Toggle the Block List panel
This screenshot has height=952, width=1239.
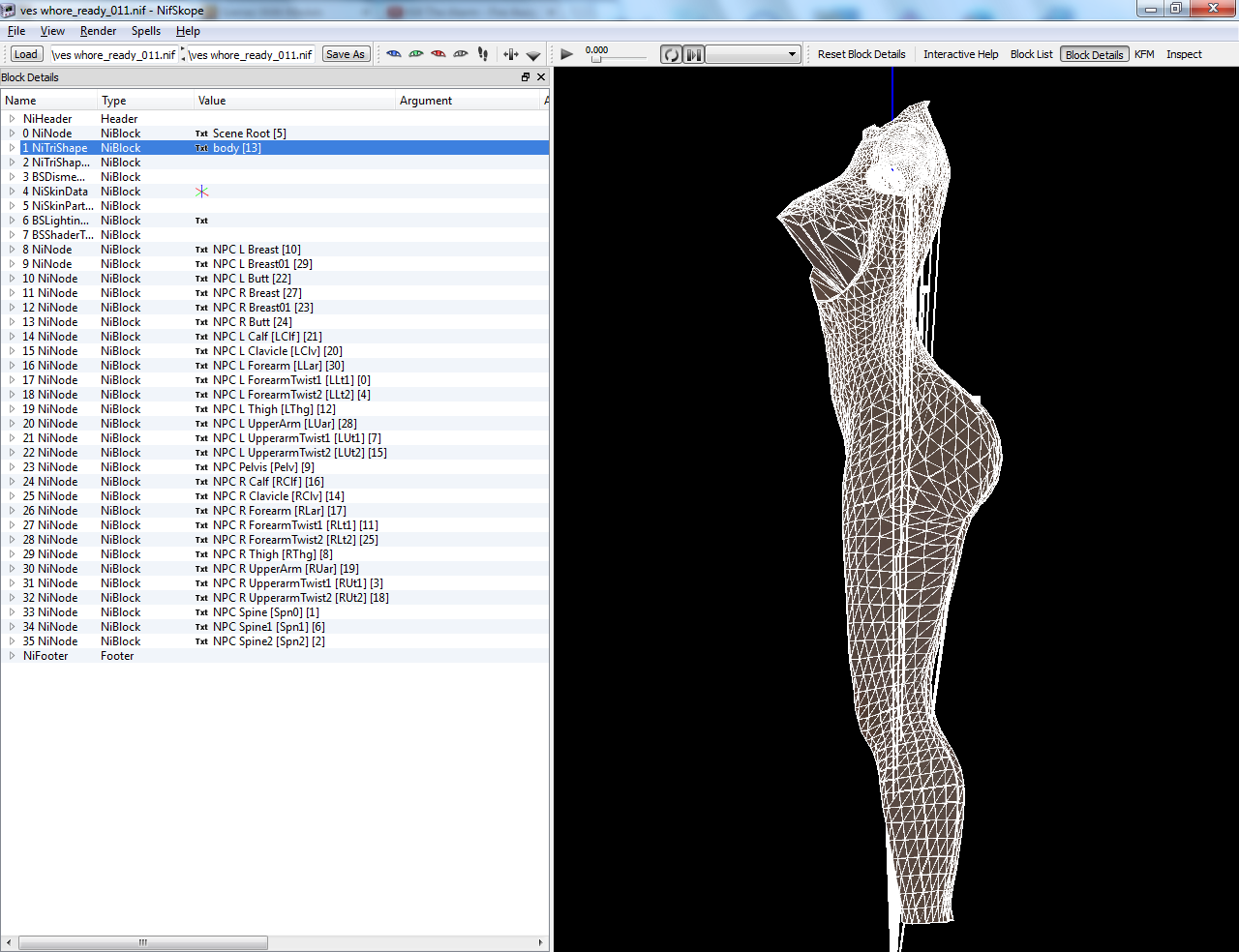1031,54
